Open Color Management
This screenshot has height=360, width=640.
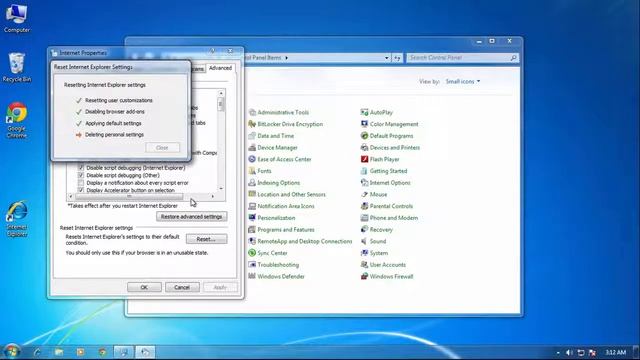(x=390, y=124)
